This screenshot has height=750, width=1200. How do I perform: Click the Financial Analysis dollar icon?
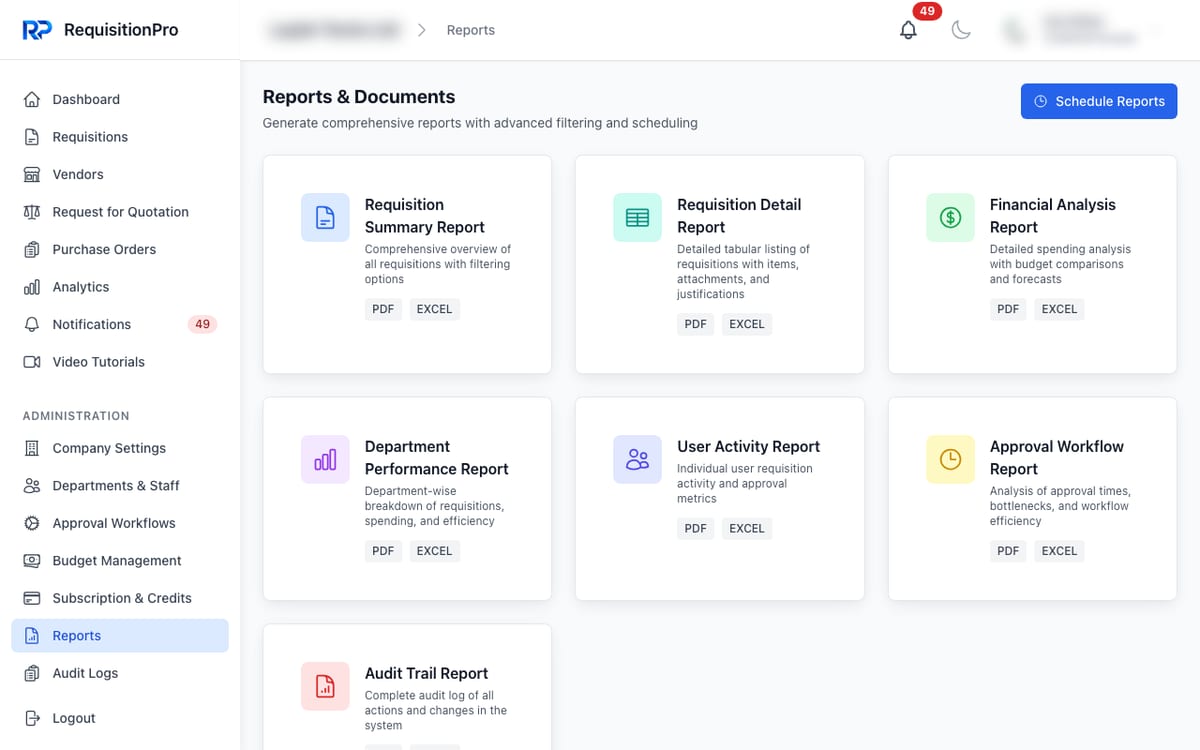[950, 217]
